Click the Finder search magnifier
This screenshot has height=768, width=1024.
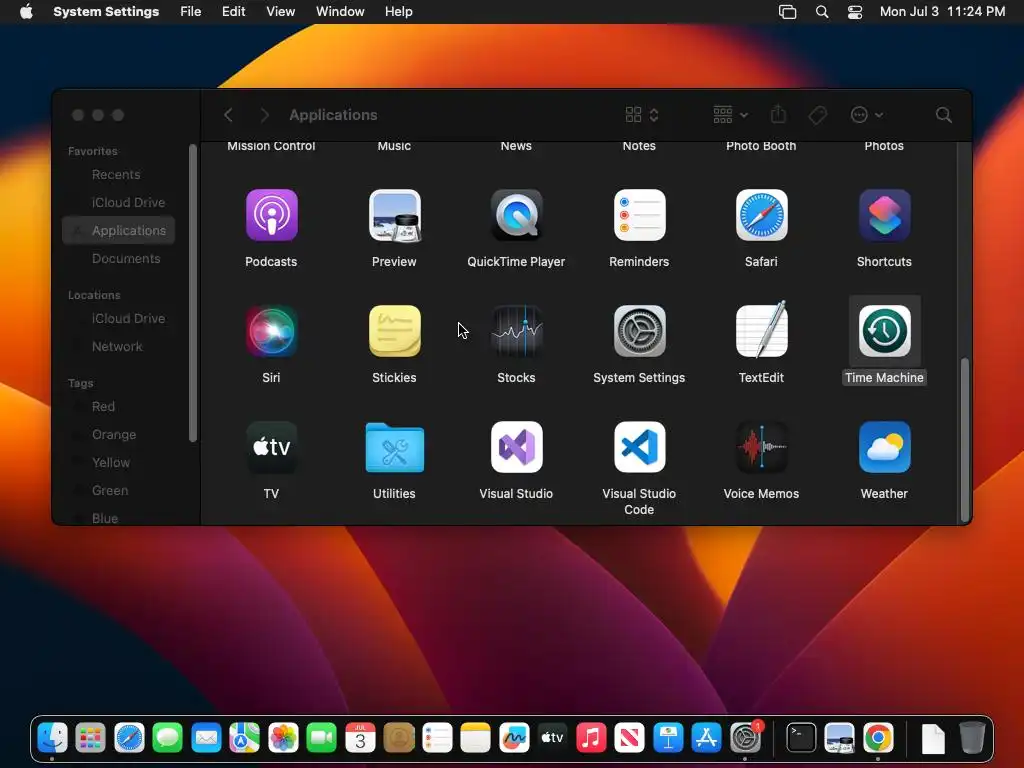tap(943, 115)
